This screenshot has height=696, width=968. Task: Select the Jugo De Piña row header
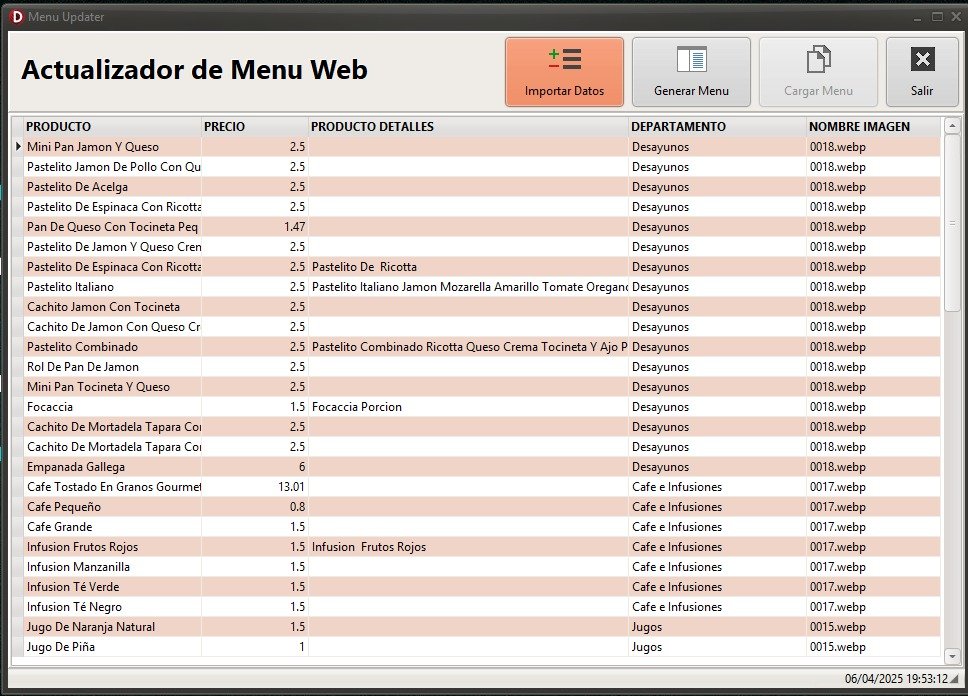17,647
